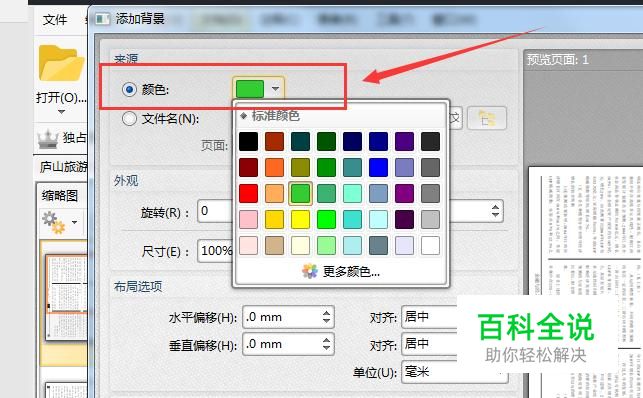Click the 旋转(R) input field
The image size is (643, 398).
pos(215,212)
